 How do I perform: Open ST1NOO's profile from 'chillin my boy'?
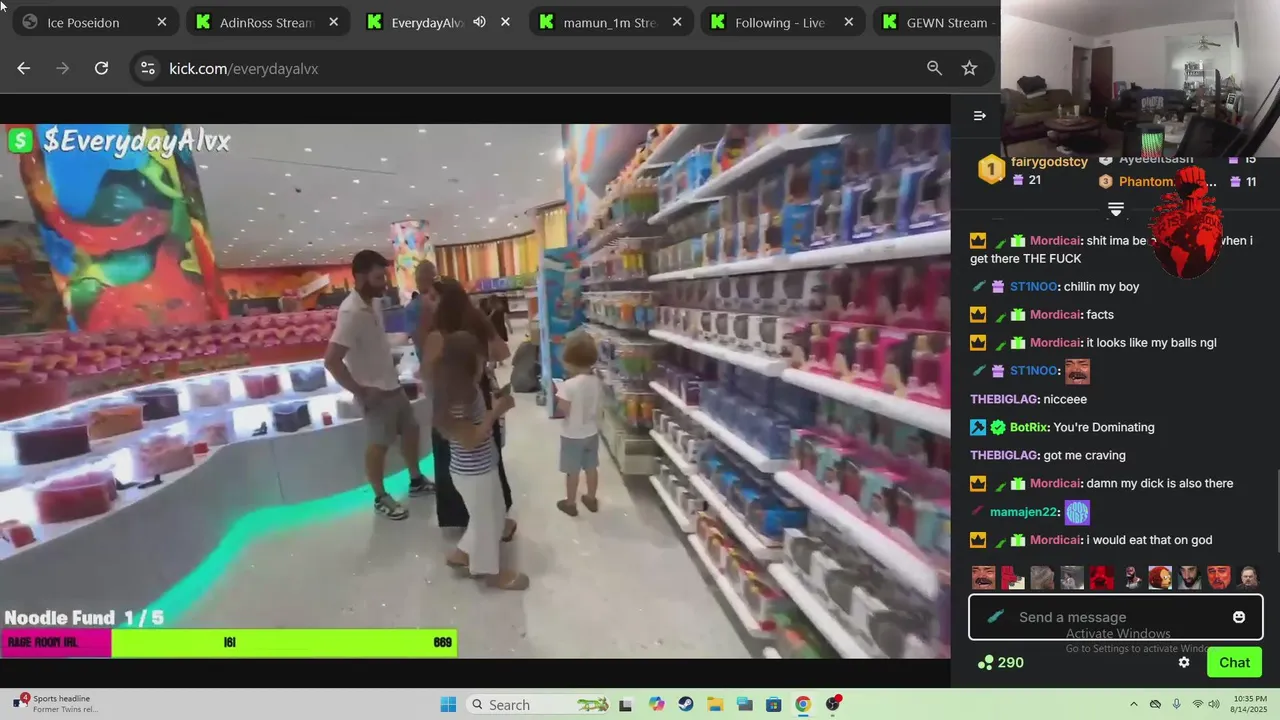coord(1034,287)
